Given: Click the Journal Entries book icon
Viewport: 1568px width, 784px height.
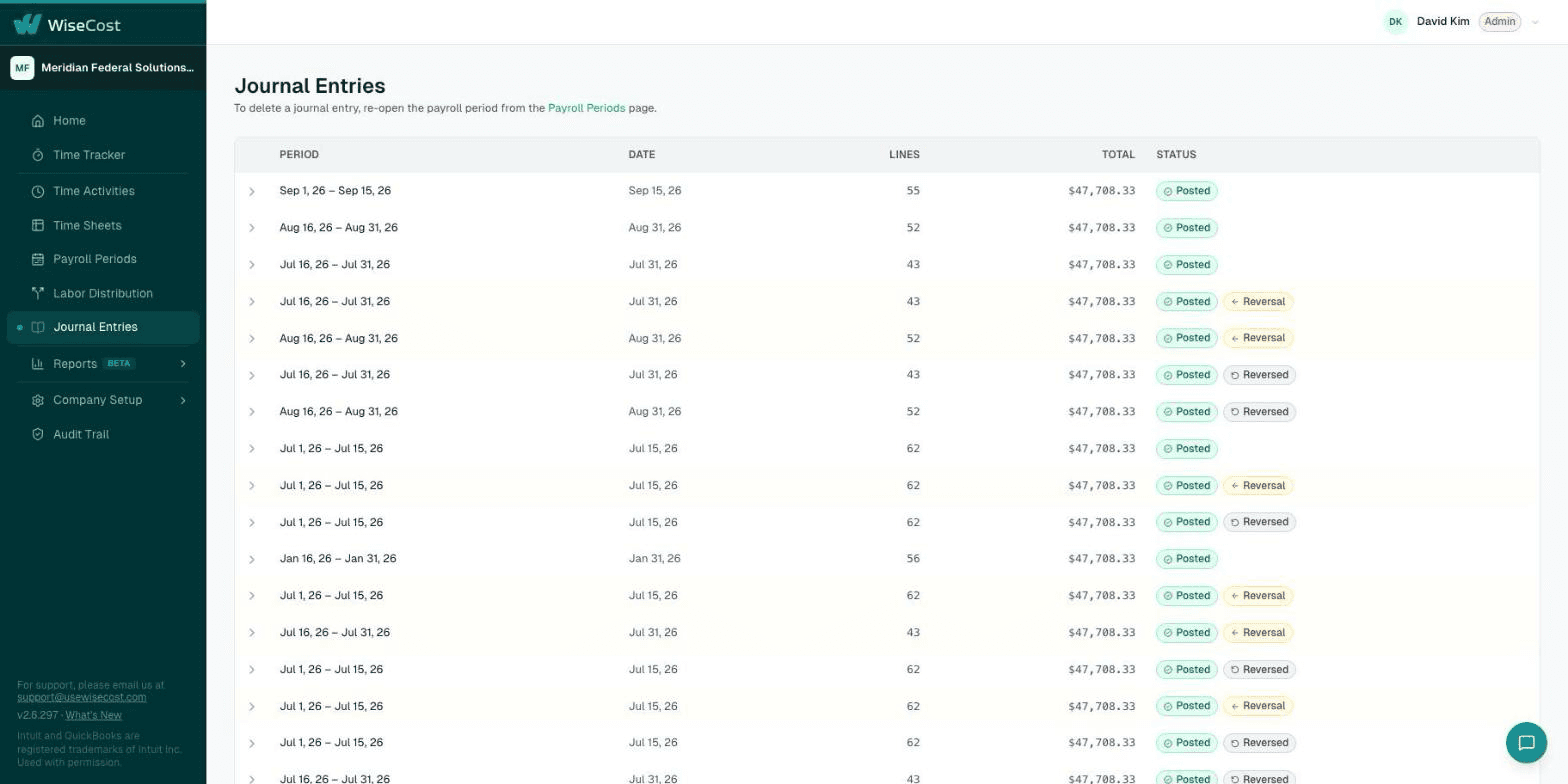Looking at the screenshot, I should (x=38, y=327).
